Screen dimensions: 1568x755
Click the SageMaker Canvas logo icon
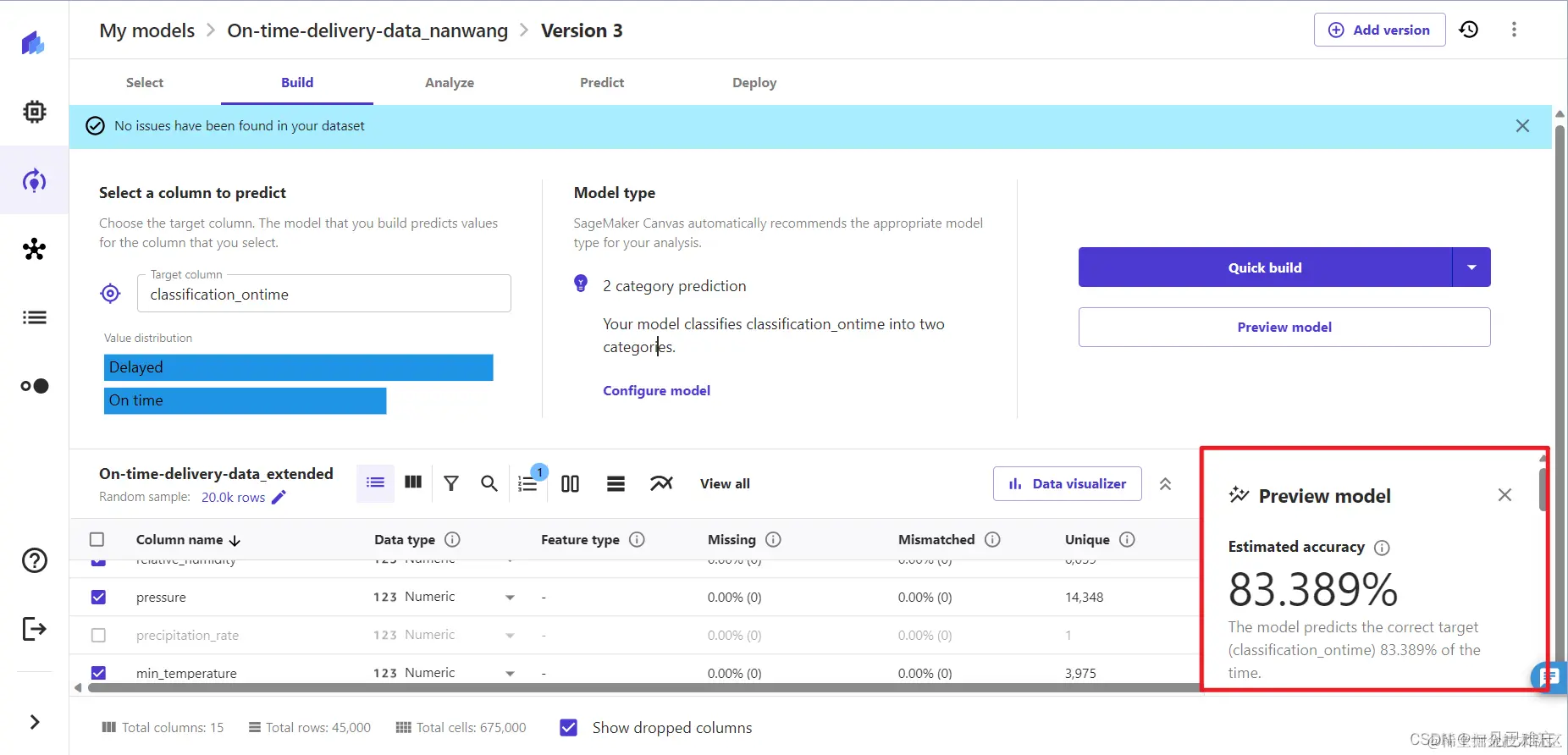click(34, 42)
